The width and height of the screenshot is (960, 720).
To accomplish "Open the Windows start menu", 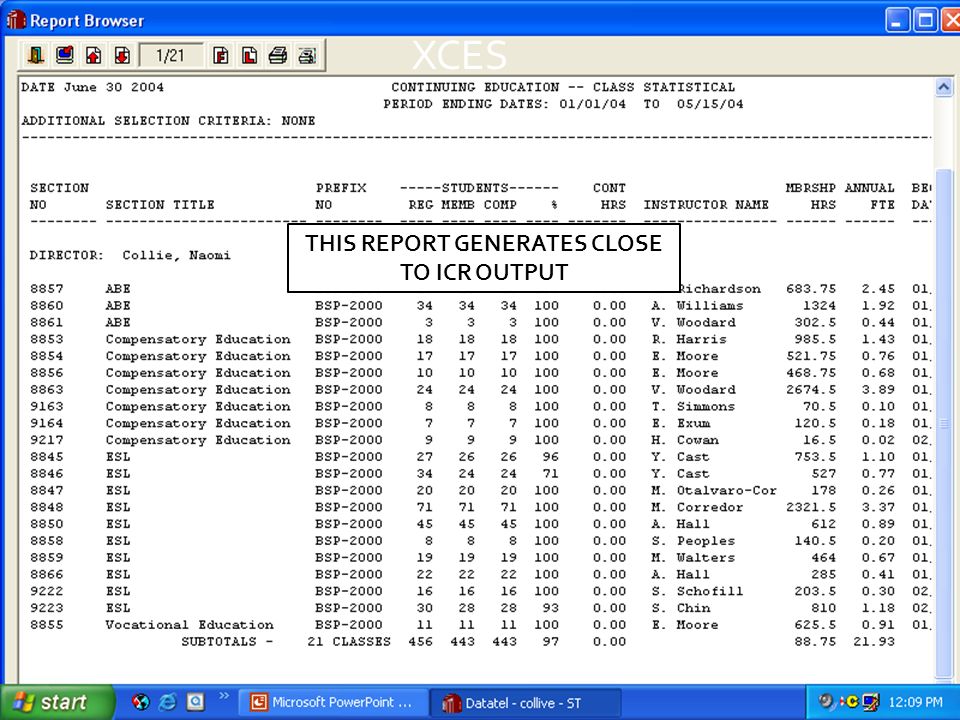I will pos(56,702).
